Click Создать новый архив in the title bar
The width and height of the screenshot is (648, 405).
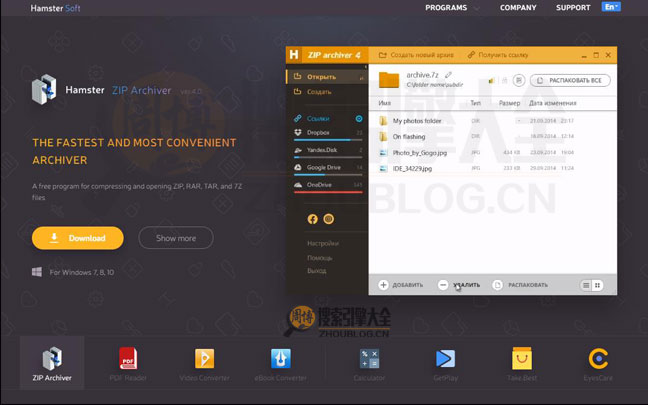tap(416, 55)
